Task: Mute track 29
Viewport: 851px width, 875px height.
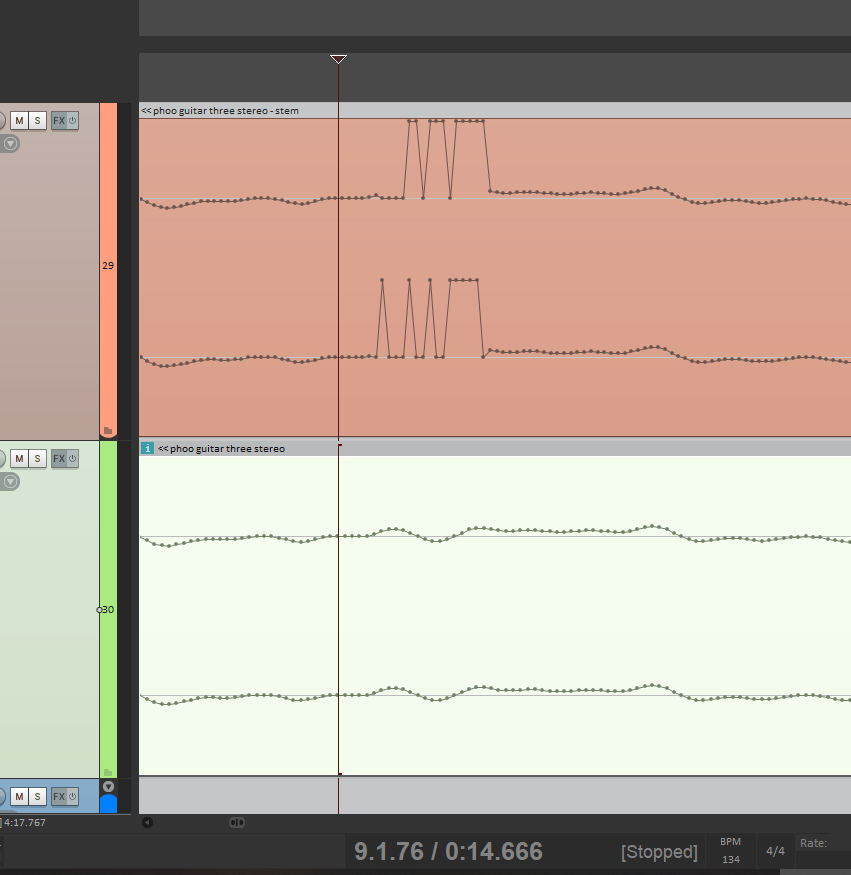Action: 18,121
